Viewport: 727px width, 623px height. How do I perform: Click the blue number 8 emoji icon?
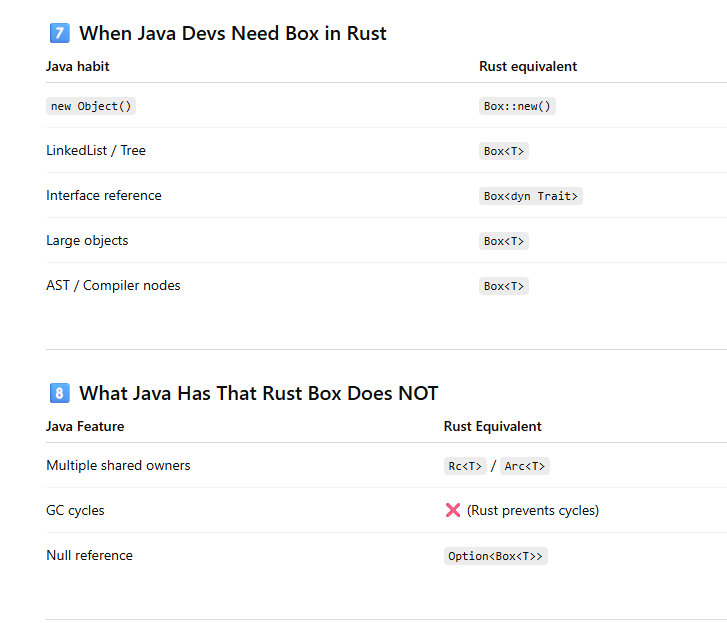pos(59,393)
